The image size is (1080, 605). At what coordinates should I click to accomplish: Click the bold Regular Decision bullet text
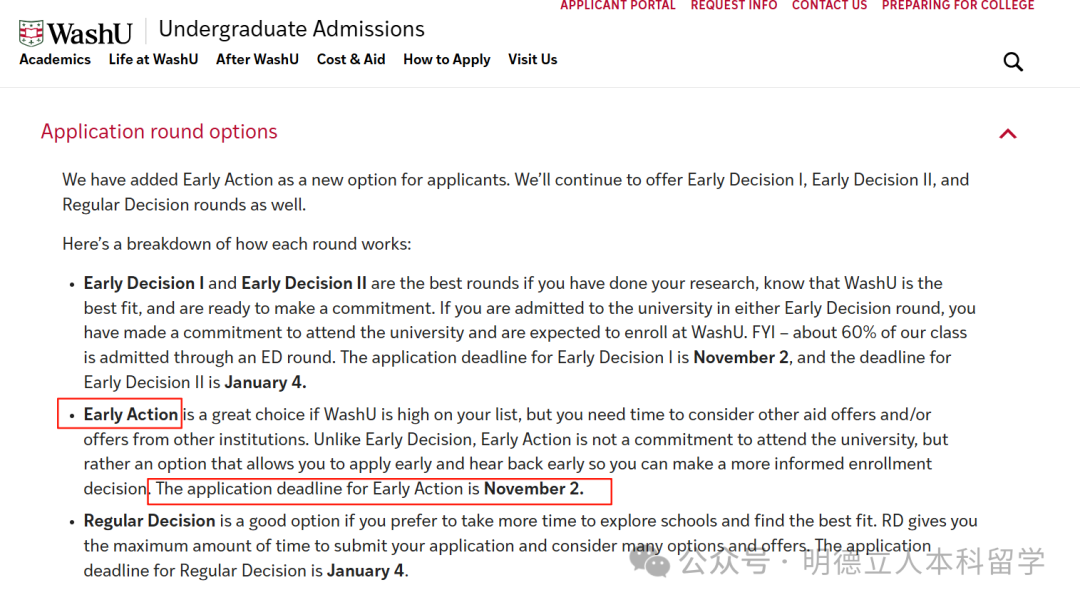(x=150, y=521)
